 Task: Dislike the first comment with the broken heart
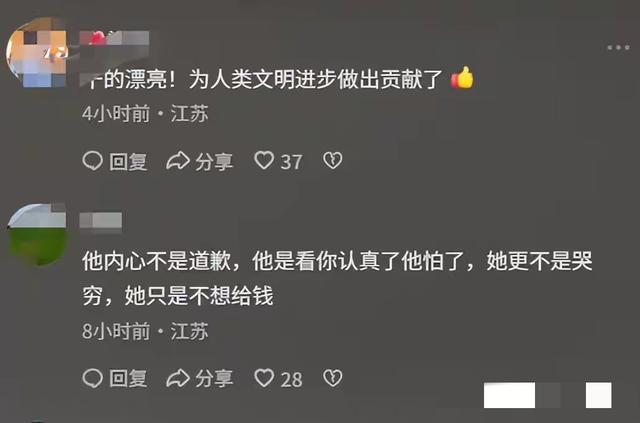point(333,160)
